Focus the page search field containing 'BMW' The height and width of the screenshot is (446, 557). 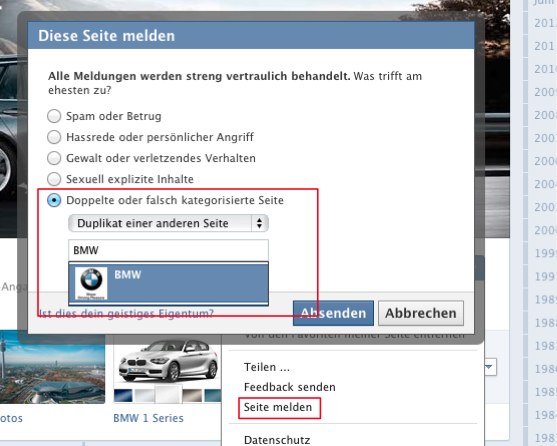168,250
